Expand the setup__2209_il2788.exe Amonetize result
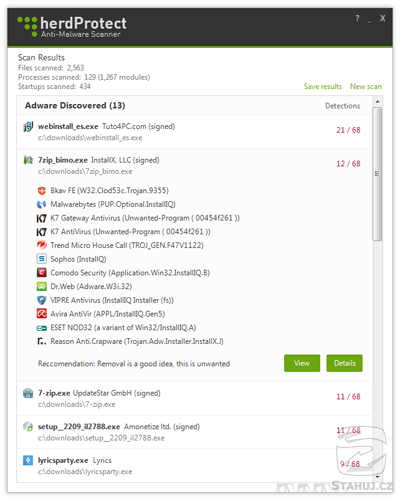This screenshot has width=400, height=499. click(x=194, y=432)
